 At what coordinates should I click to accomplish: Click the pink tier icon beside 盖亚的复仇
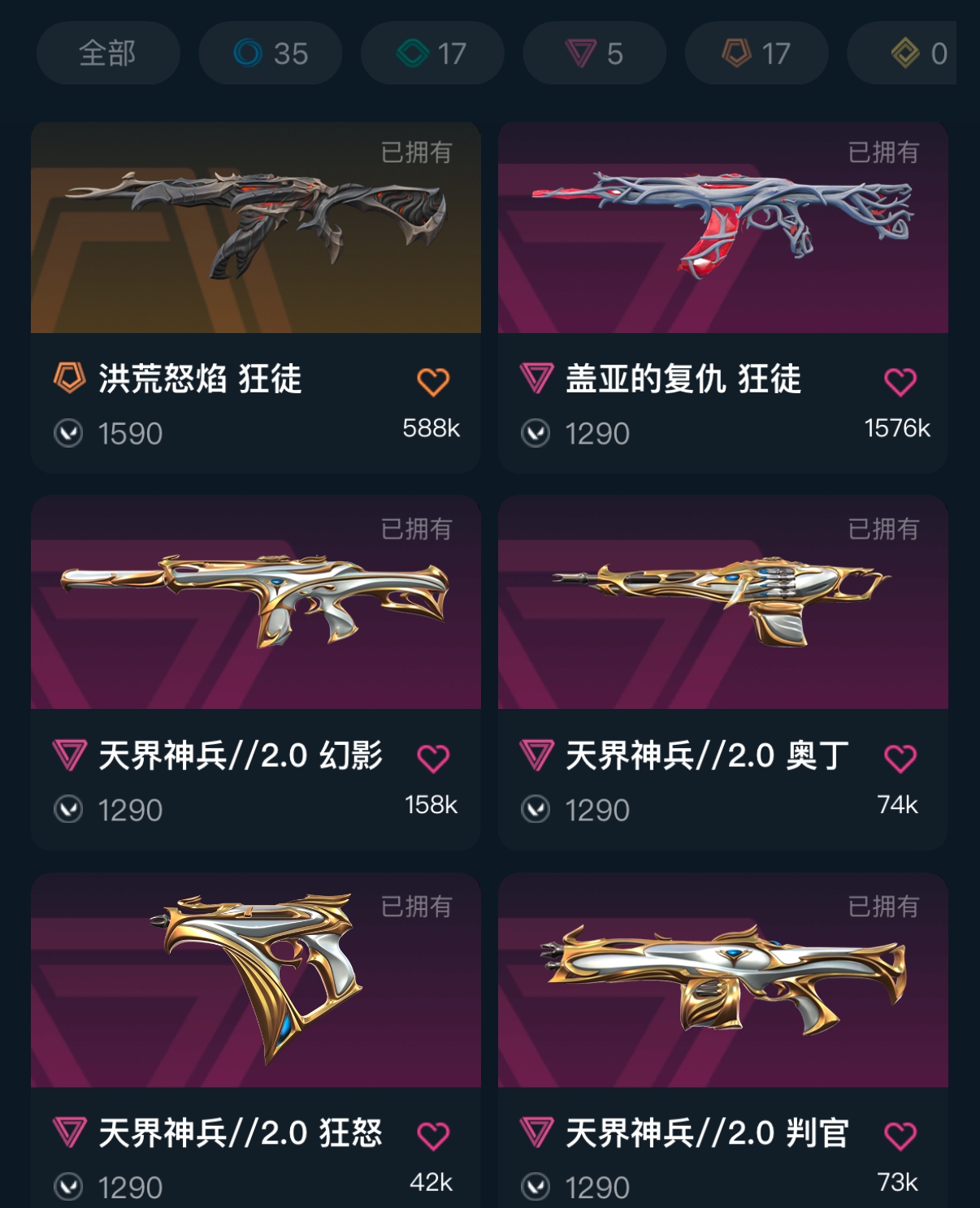click(x=536, y=378)
